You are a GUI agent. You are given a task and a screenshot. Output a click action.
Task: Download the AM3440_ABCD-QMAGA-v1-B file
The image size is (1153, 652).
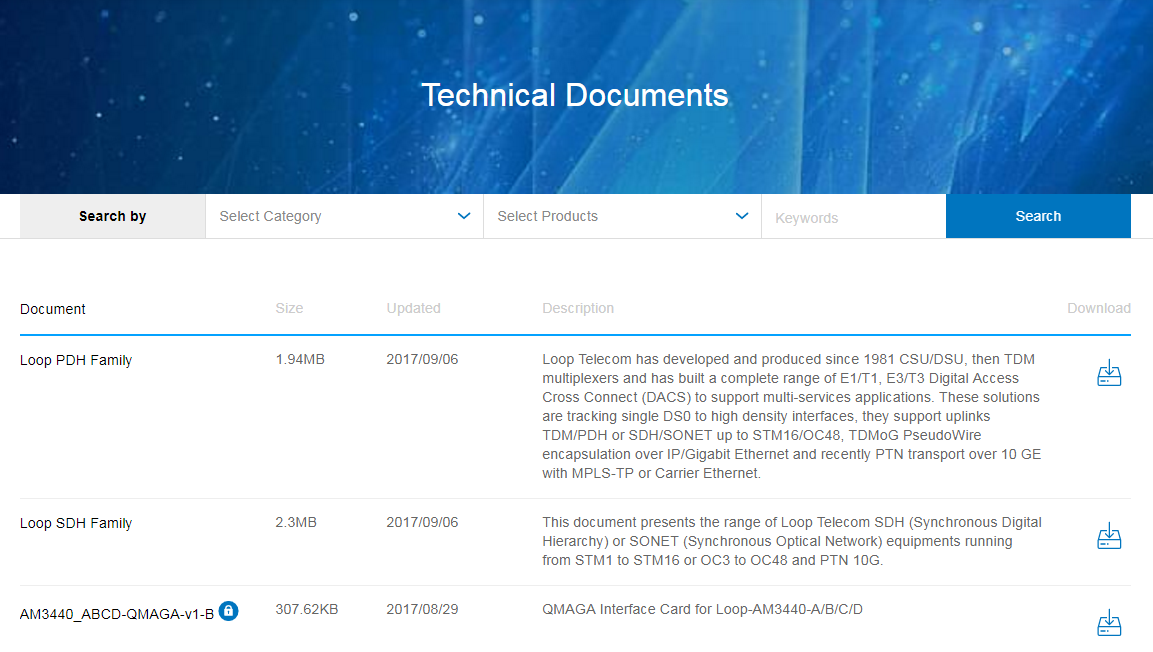click(x=1109, y=622)
